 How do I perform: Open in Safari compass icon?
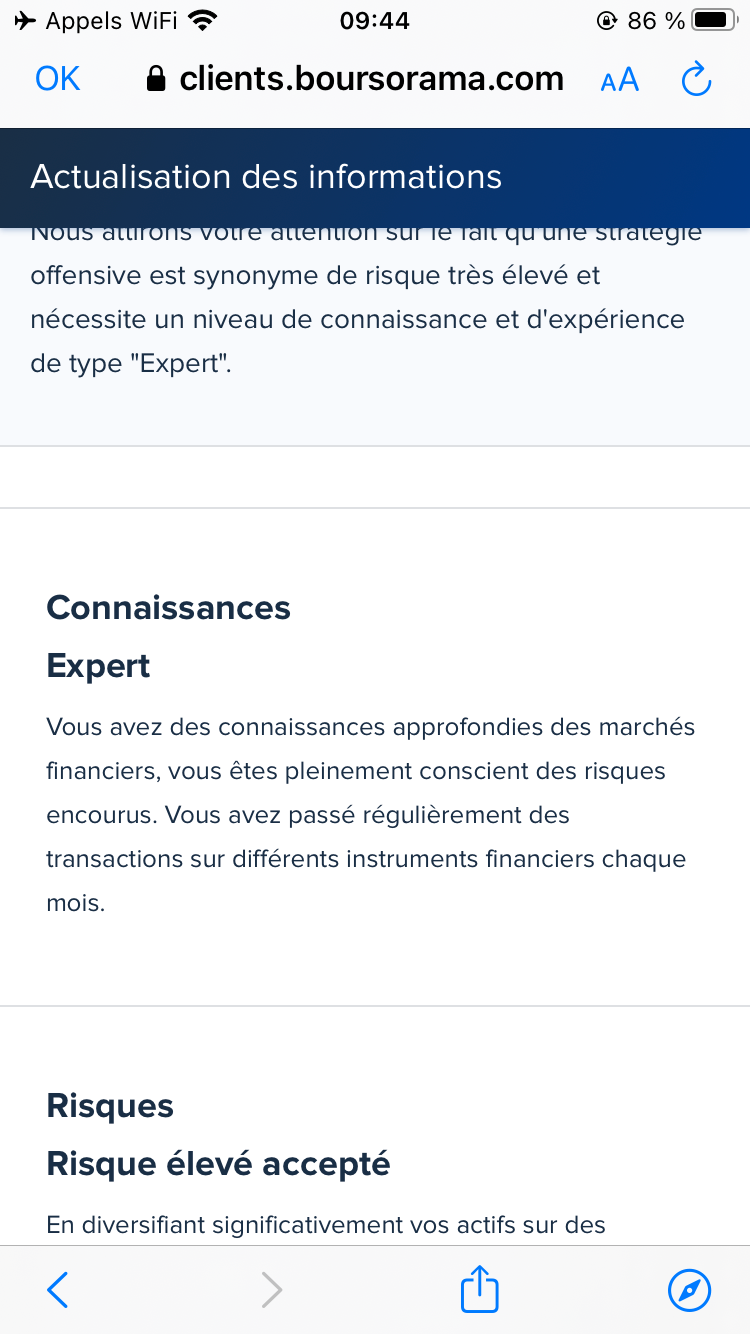tap(689, 1290)
